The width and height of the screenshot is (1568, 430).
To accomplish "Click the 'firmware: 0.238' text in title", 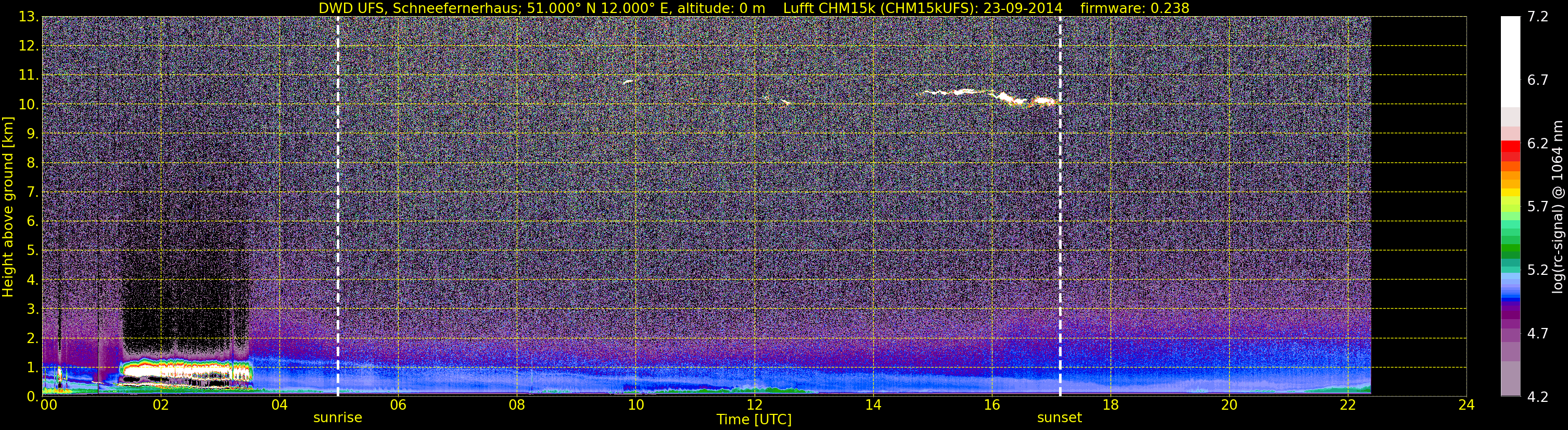I will [x=1134, y=8].
